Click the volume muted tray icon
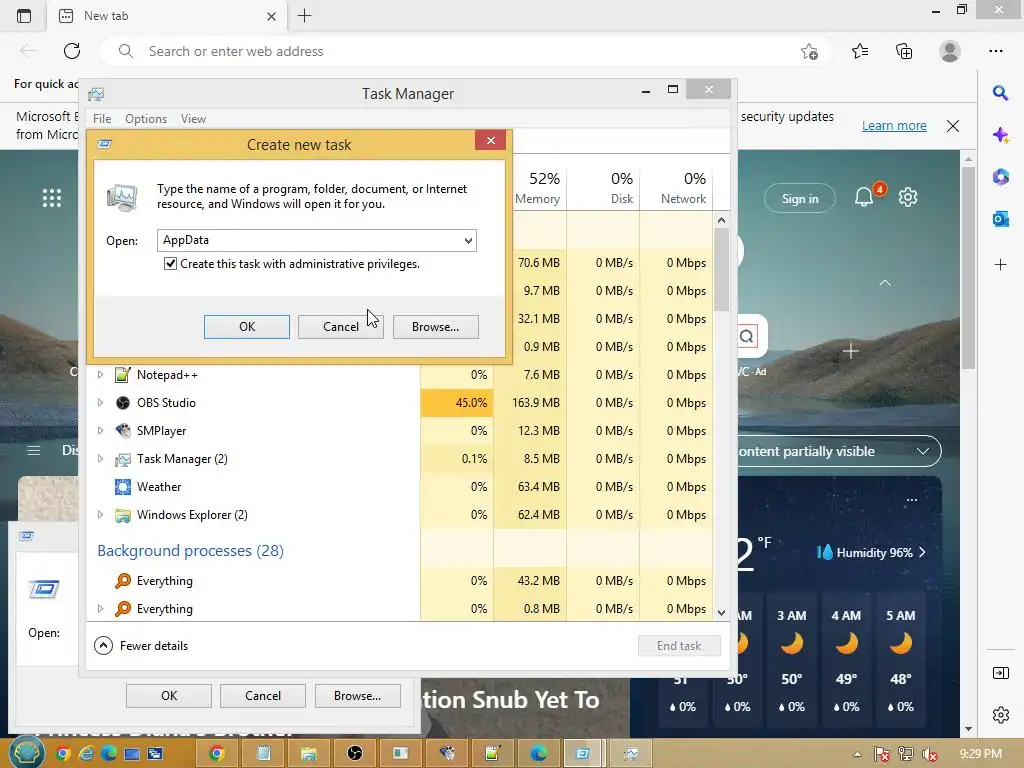The width and height of the screenshot is (1024, 768). pos(930,754)
